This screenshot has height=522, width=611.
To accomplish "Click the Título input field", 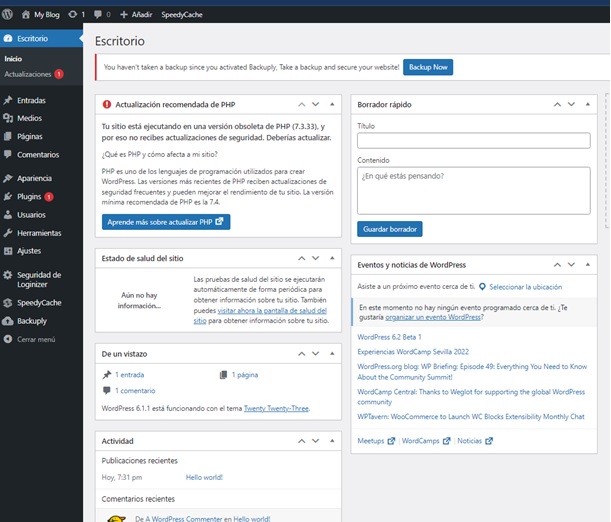I will [473, 141].
